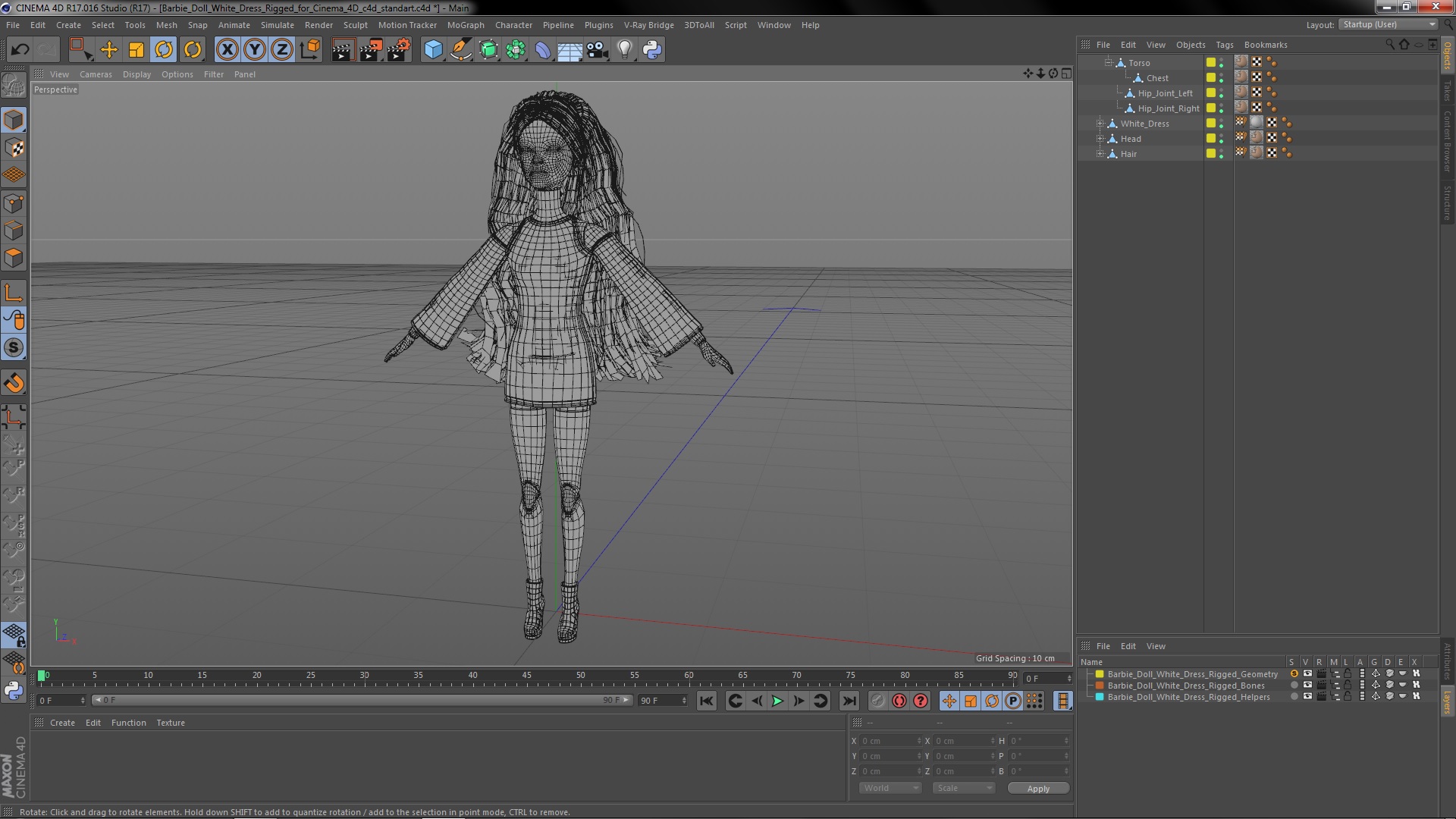This screenshot has width=1456, height=819.
Task: Click the yellow layer color of Chest
Action: 1211,77
